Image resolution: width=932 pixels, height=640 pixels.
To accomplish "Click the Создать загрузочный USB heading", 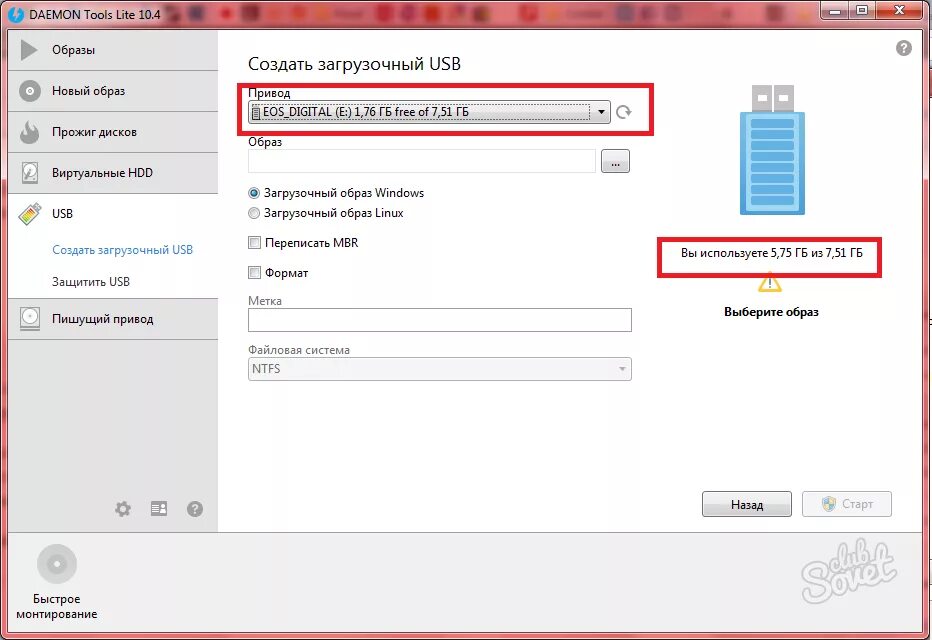I will click(354, 64).
